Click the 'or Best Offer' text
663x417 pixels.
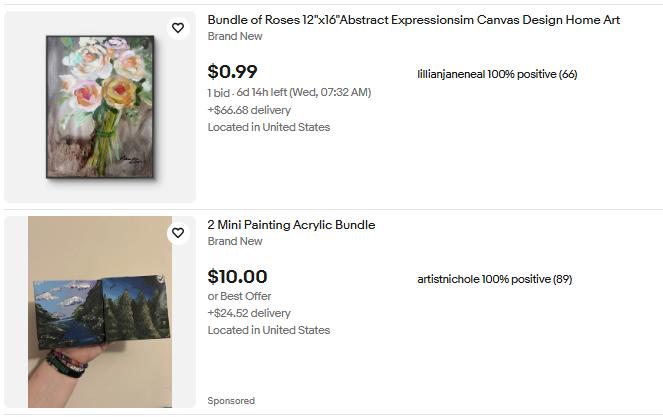click(239, 296)
